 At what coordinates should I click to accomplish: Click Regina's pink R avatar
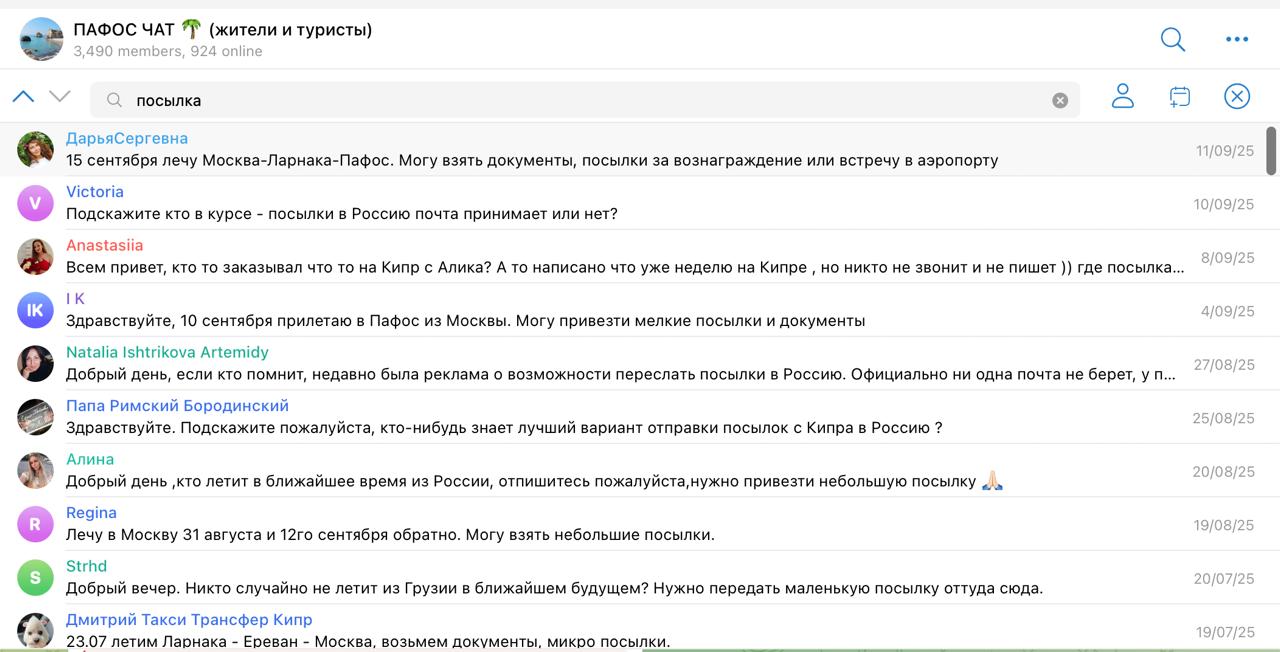click(x=35, y=524)
